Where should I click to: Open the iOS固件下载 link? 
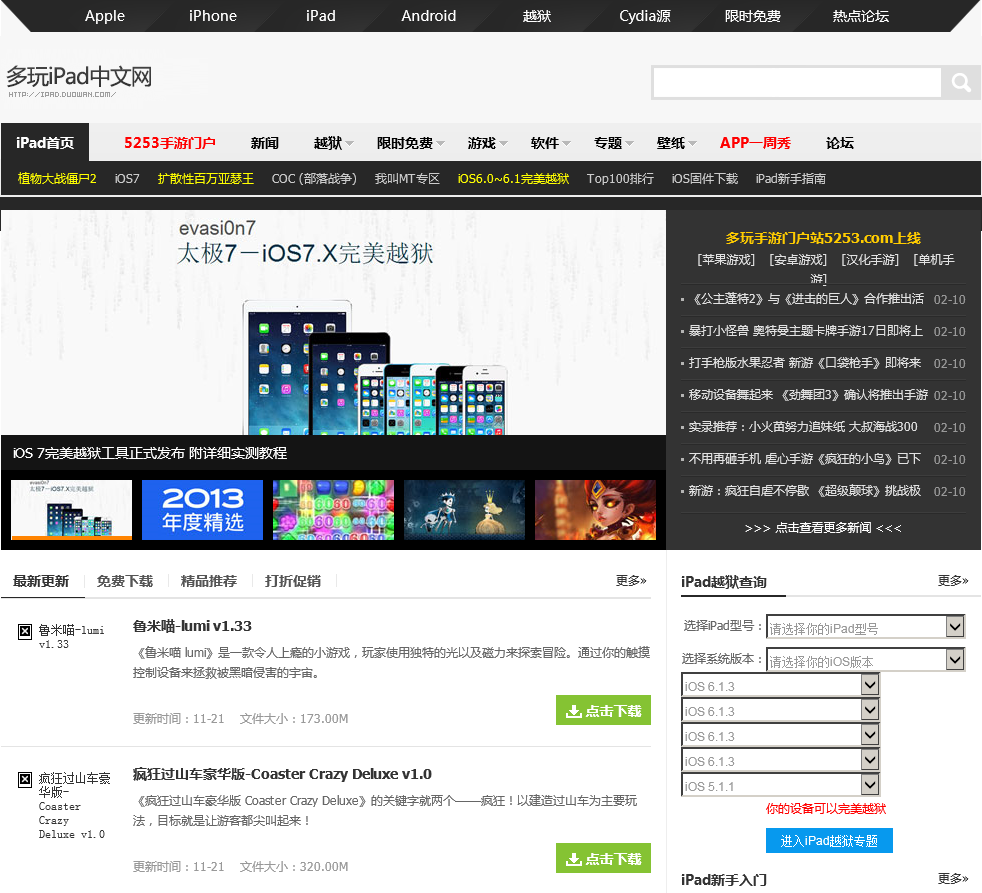(x=705, y=178)
